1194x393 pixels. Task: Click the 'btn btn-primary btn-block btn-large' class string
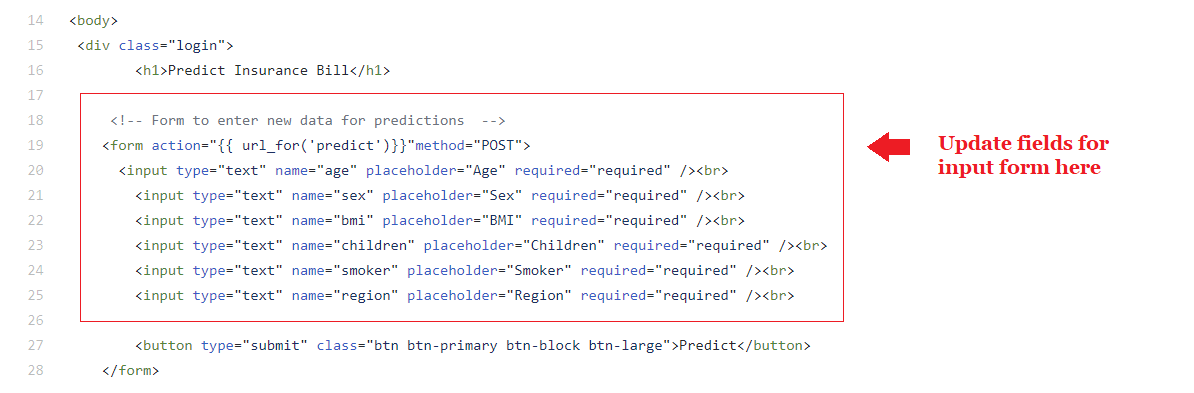click(518, 346)
